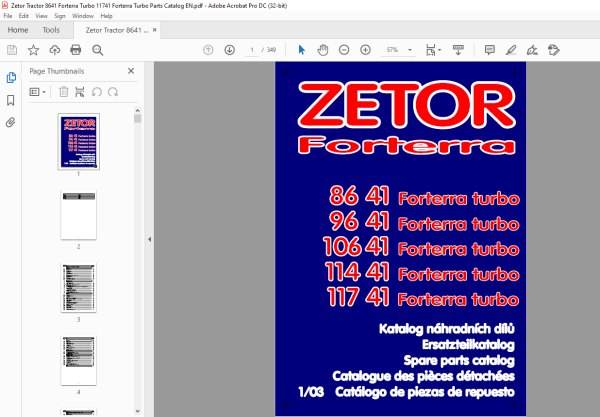Go to the next page with the down arrow
600x417 pixels.
(x=230, y=50)
